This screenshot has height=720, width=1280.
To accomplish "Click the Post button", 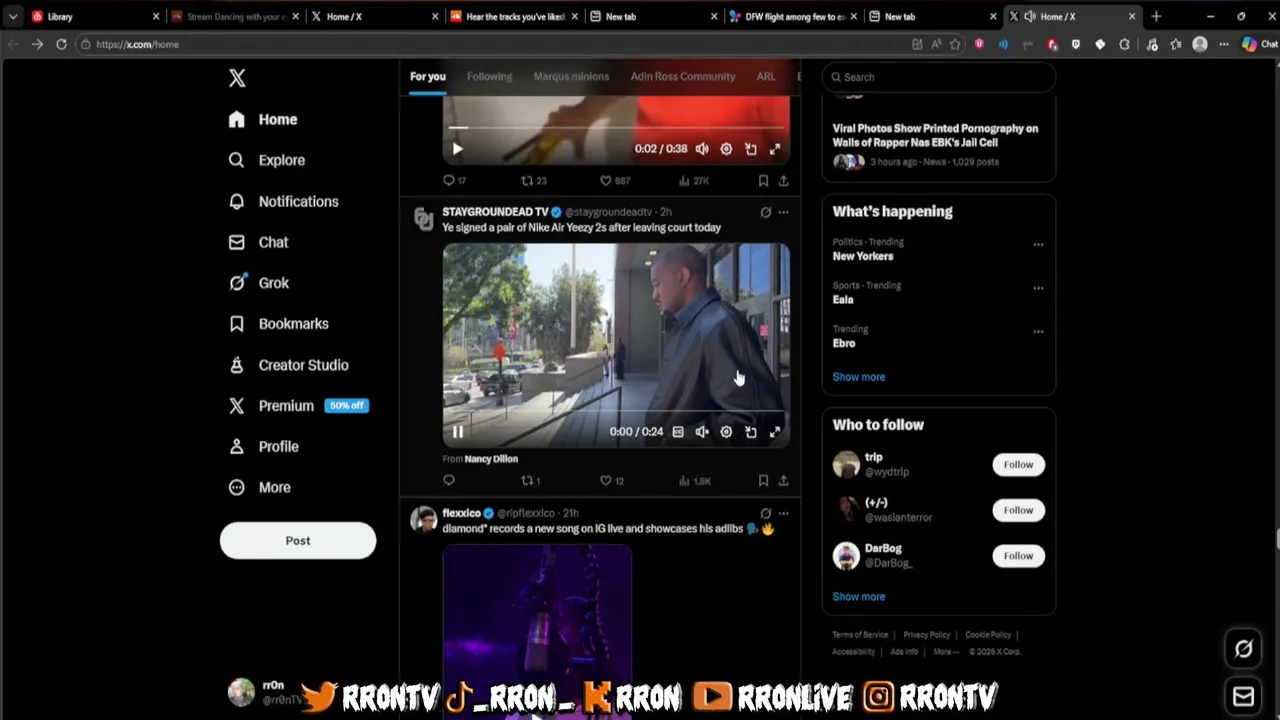I will click(x=298, y=540).
